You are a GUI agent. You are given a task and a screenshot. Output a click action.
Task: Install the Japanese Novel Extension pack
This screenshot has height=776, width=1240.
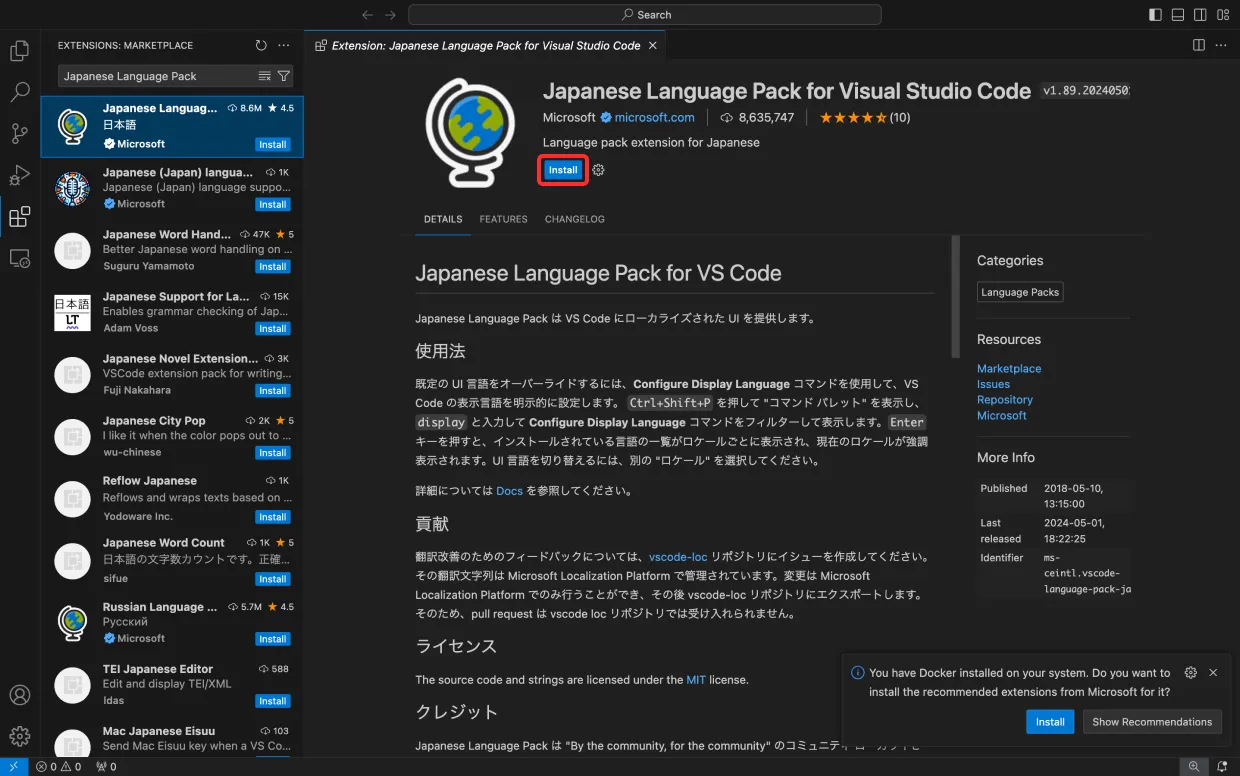(x=273, y=391)
